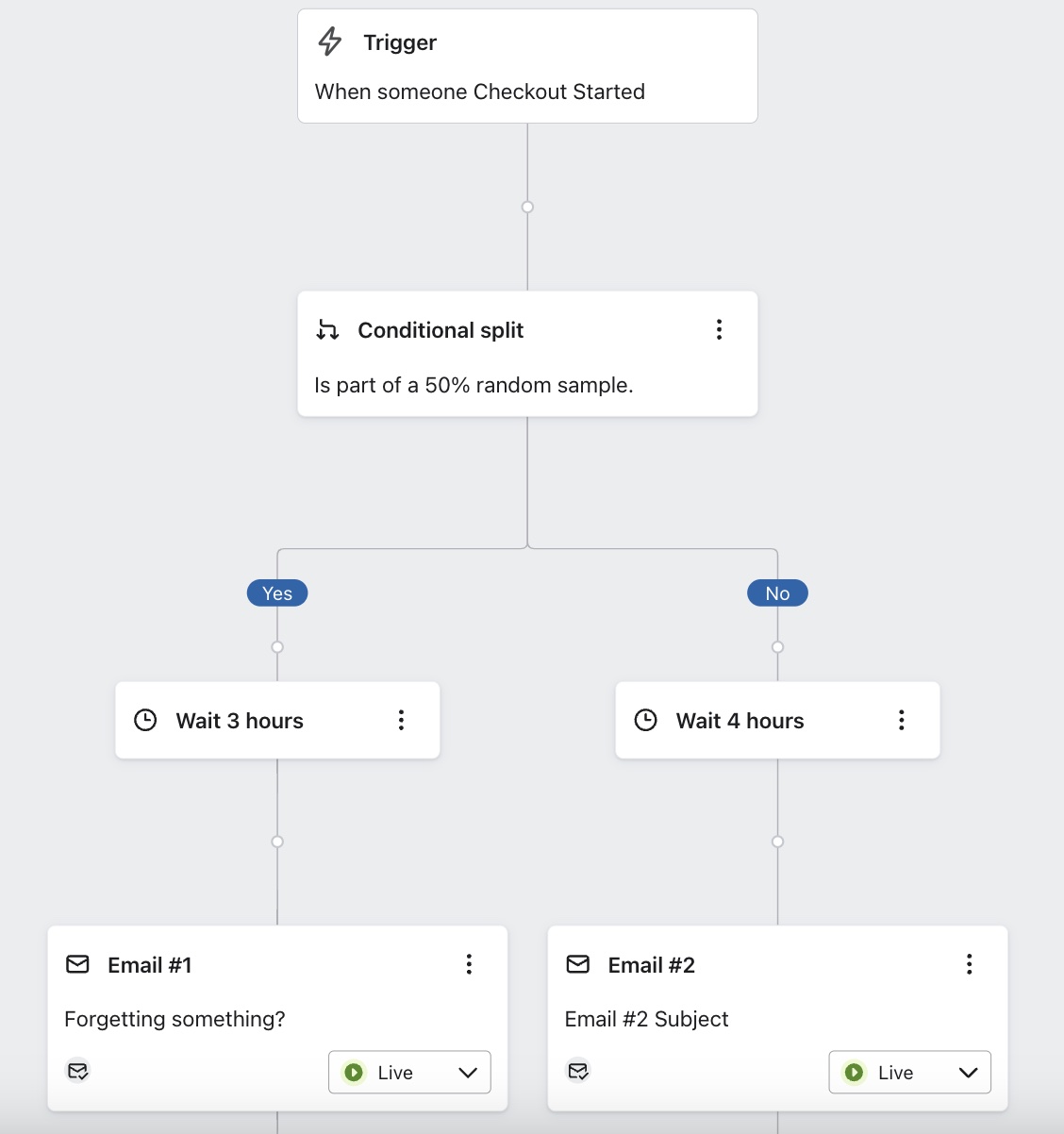Open the Email #1 three-dot menu
The height and width of the screenshot is (1134, 1064).
click(469, 964)
